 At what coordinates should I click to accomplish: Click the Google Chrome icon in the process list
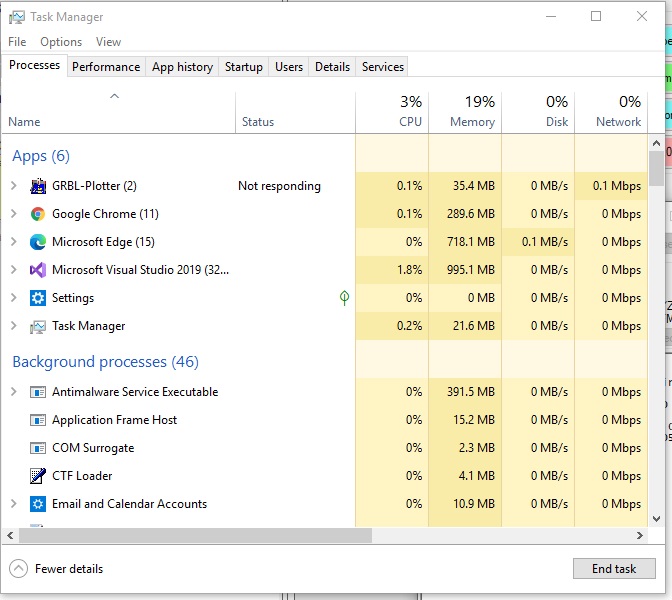coord(38,214)
